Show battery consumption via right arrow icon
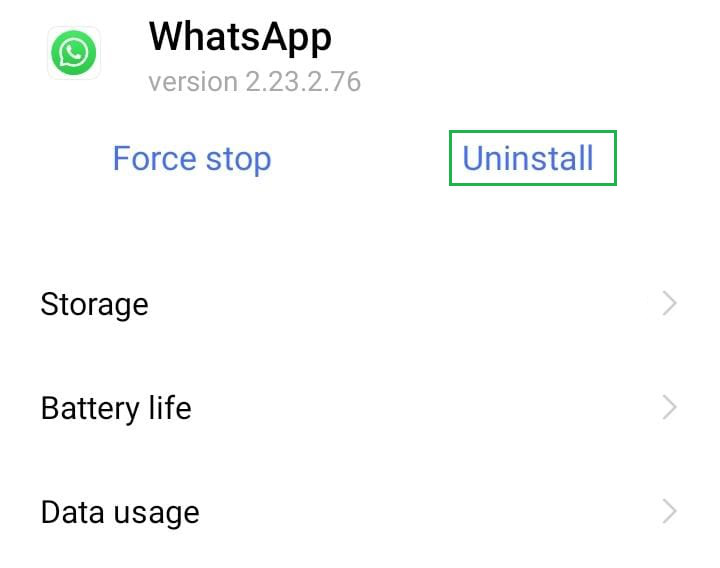Viewport: 720px width, 568px height. (x=669, y=407)
